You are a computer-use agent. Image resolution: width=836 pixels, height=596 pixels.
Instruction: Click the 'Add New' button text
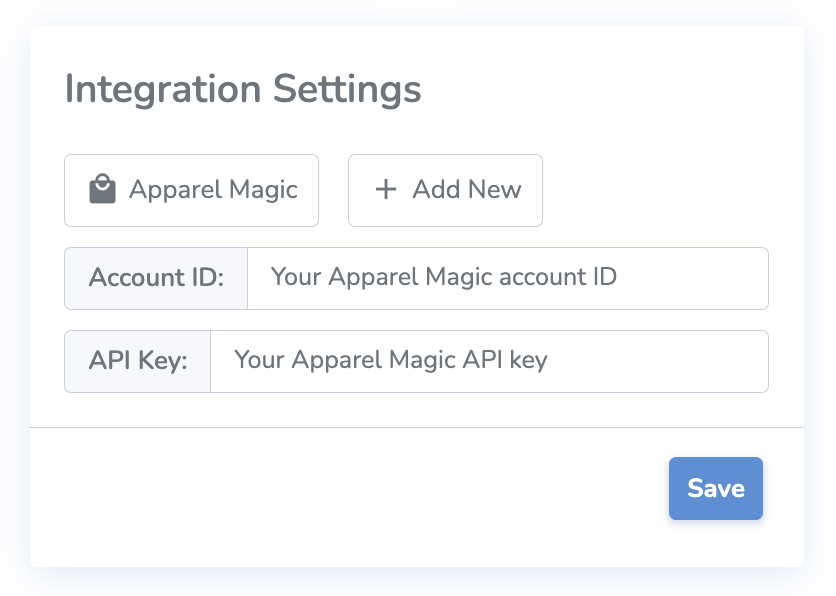tap(467, 190)
